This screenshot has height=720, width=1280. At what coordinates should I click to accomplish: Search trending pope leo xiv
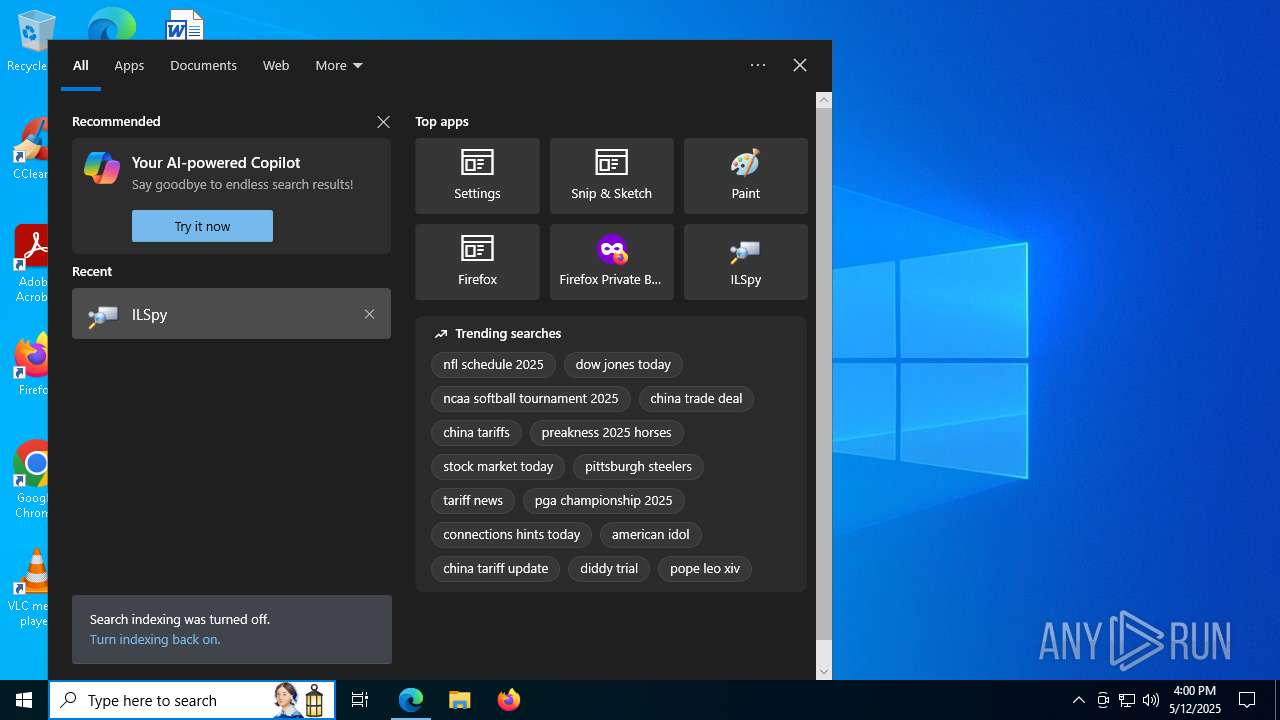(x=705, y=569)
